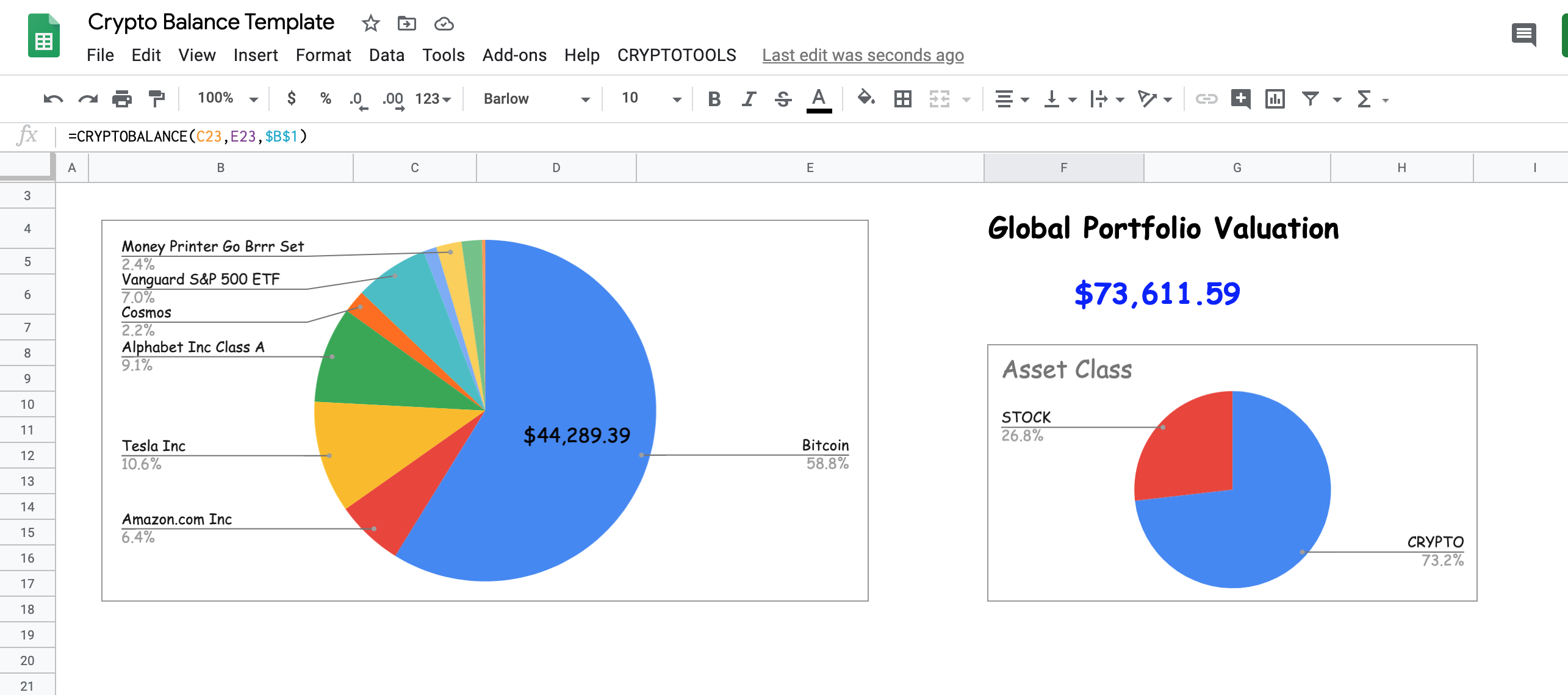Open the CRYPTOTOOLS menu

(x=676, y=56)
